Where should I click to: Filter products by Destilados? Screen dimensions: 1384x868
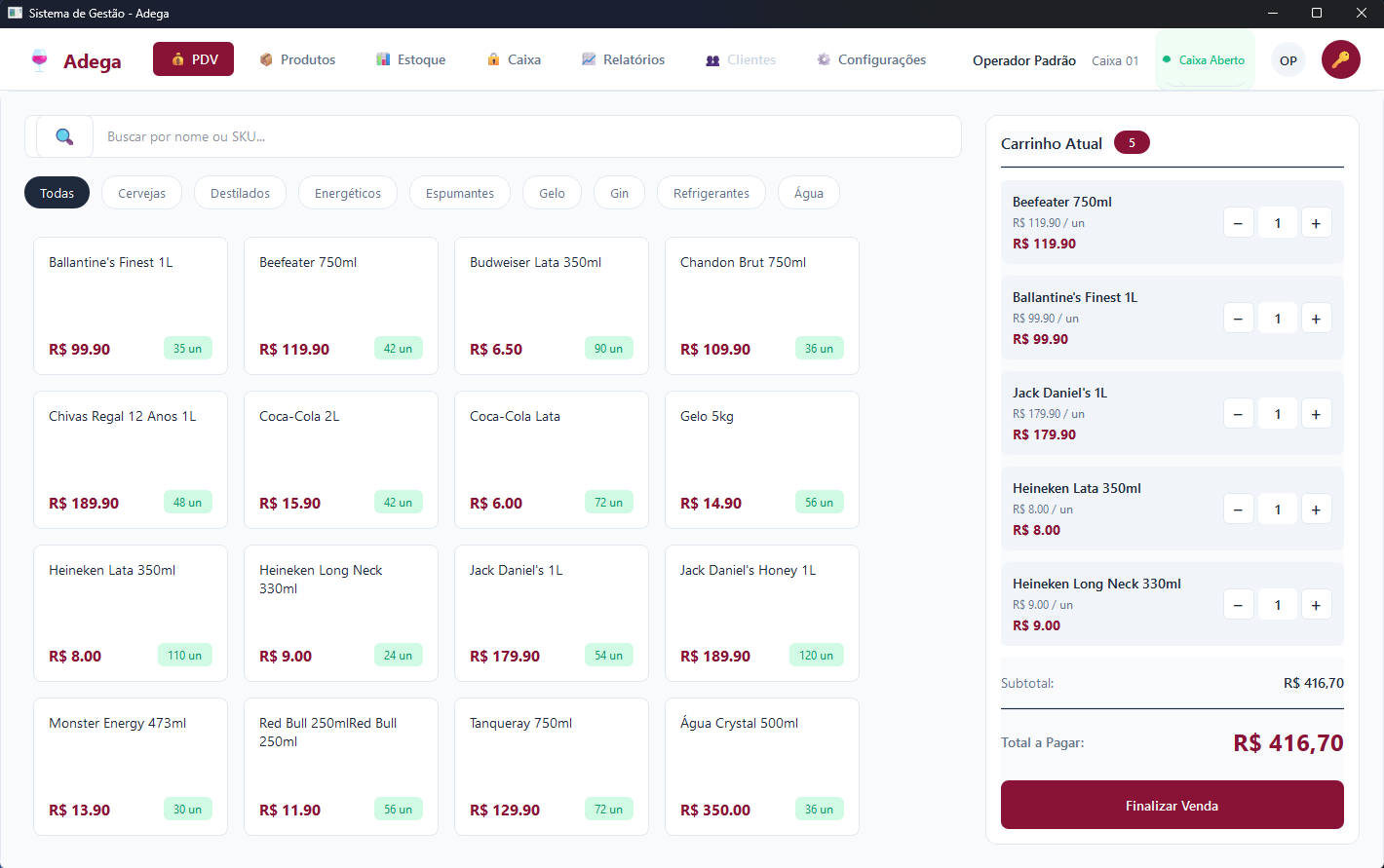240,193
